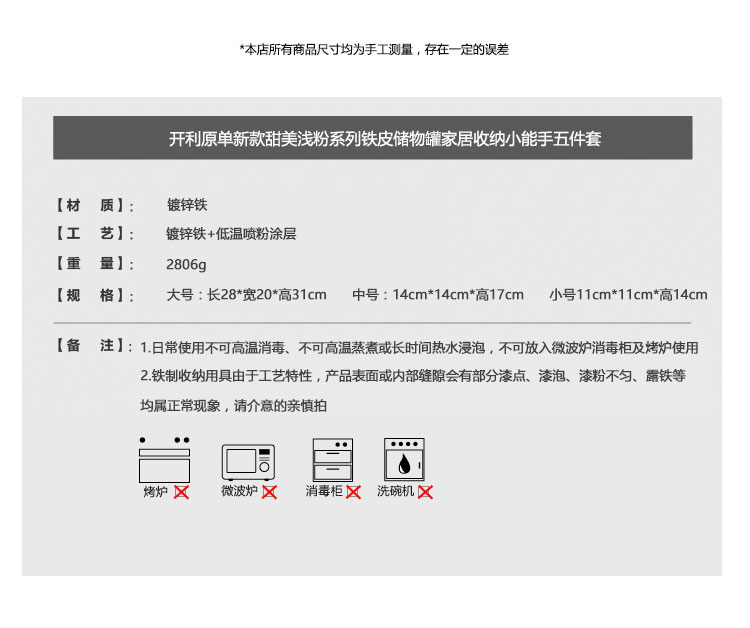
Task: Click the 消毒柜 caption text
Action: pos(324,491)
